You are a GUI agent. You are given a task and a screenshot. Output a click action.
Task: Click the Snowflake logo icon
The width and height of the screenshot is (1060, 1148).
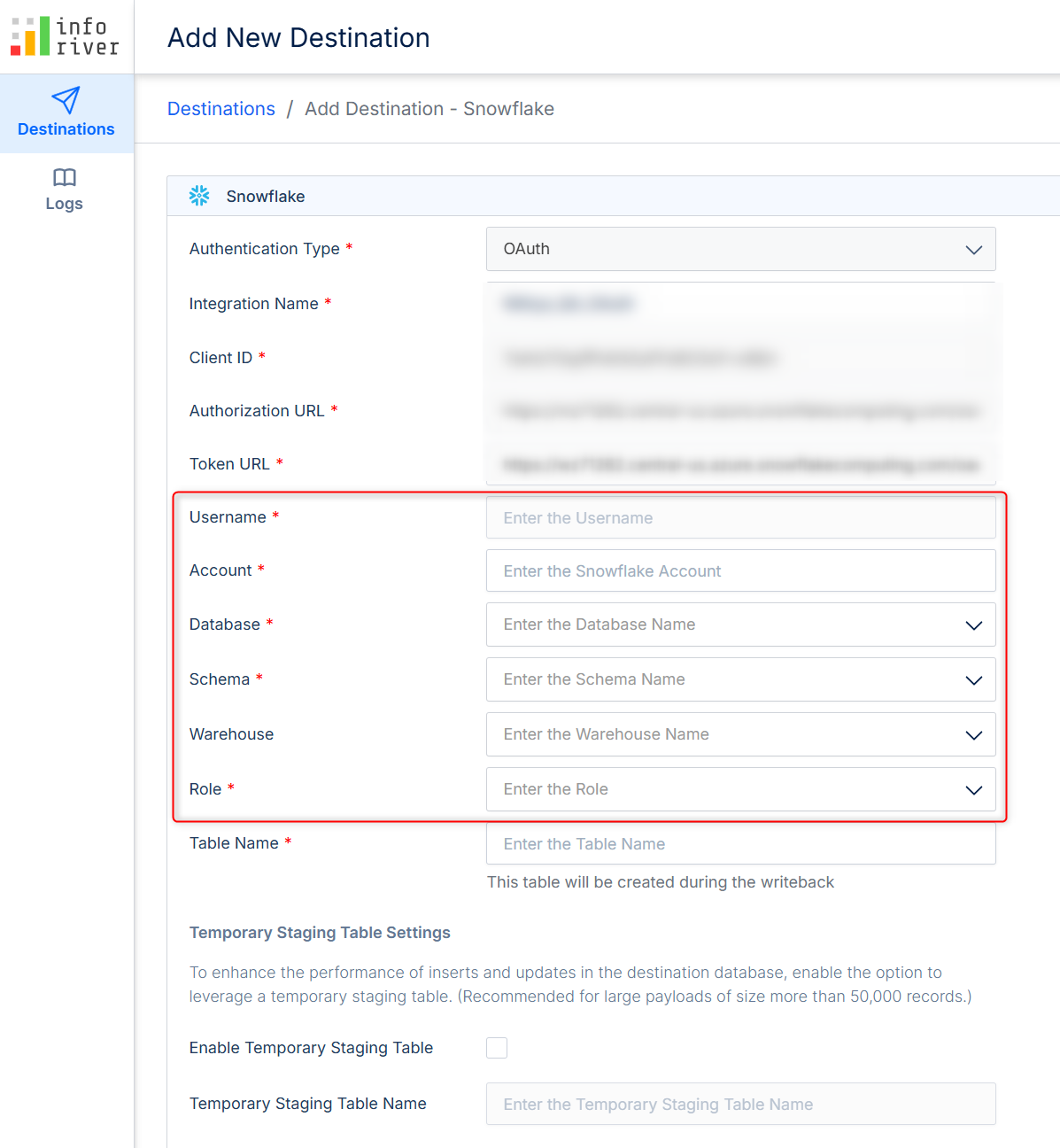(x=199, y=196)
